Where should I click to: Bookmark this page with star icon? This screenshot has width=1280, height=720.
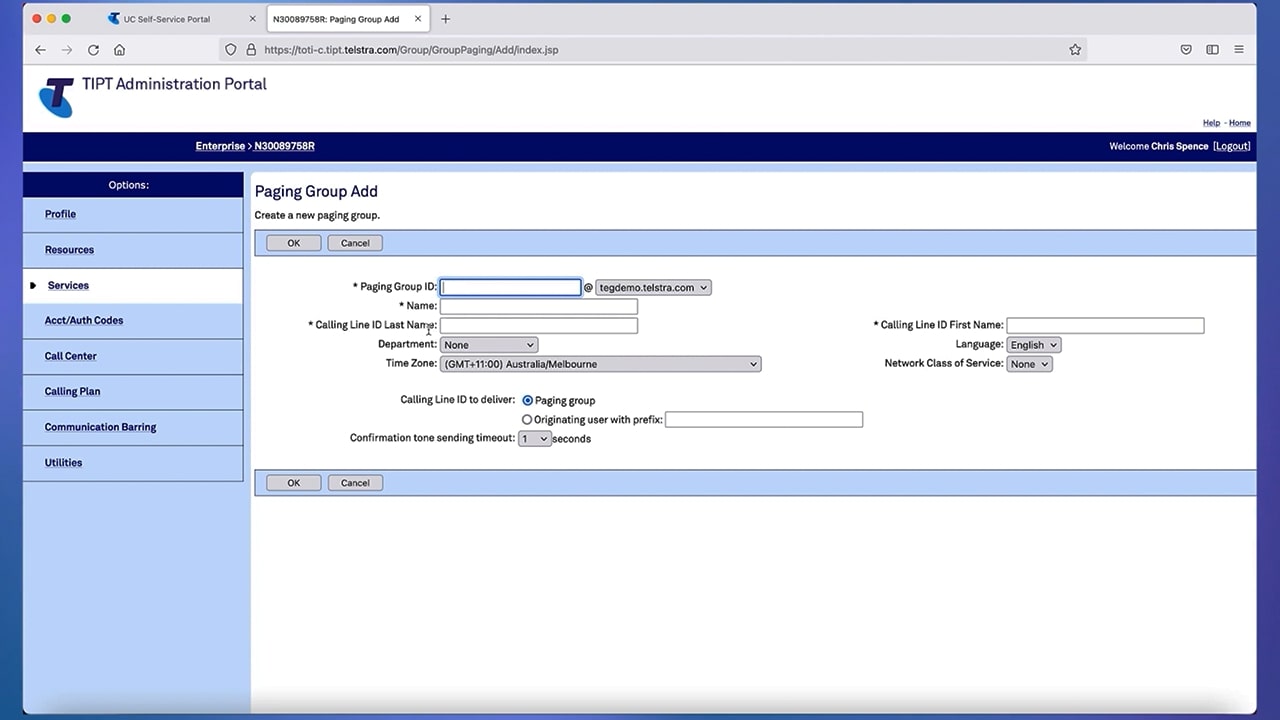[x=1075, y=50]
